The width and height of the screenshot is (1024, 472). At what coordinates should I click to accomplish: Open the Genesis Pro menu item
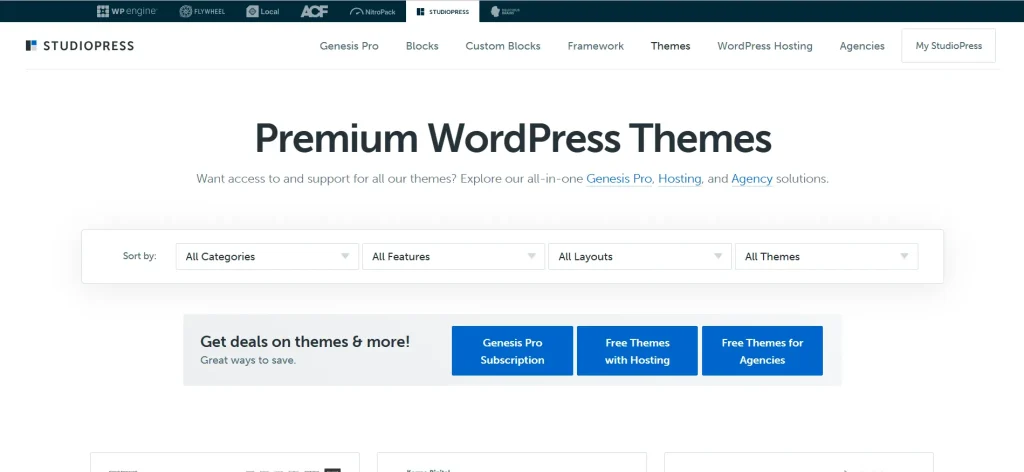(349, 46)
